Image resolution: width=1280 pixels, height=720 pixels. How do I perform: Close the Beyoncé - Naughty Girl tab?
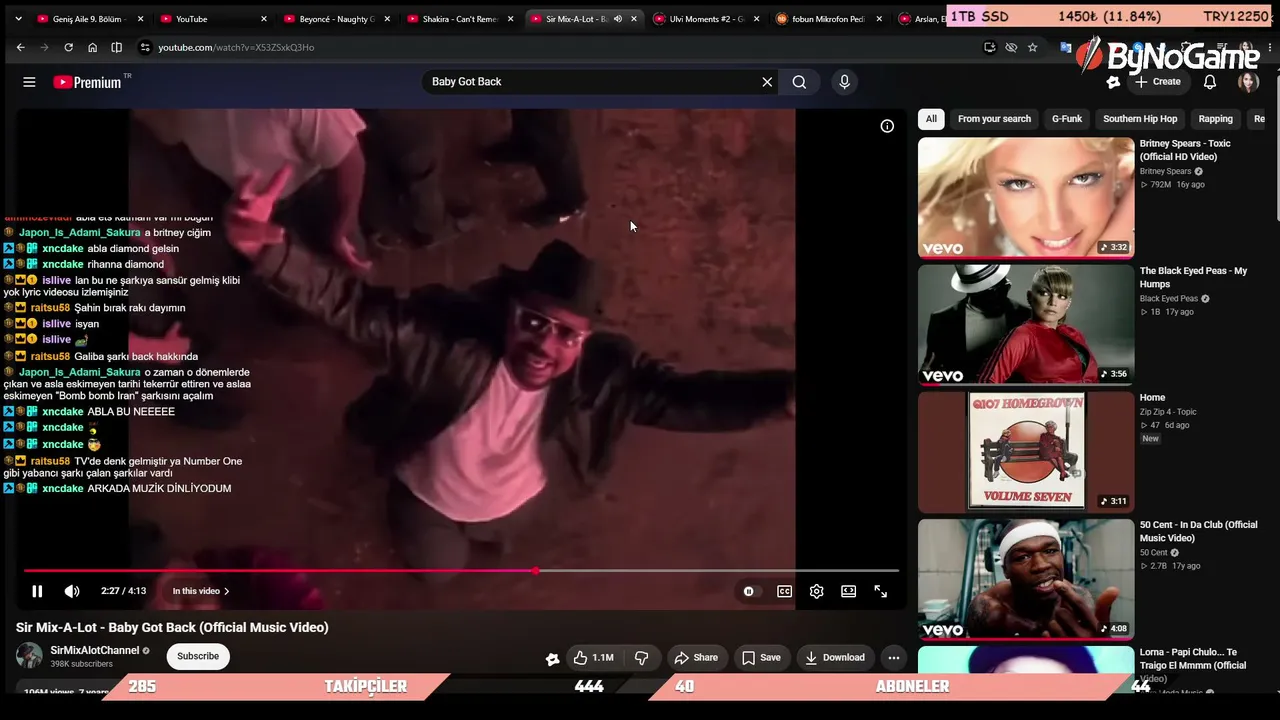[387, 19]
